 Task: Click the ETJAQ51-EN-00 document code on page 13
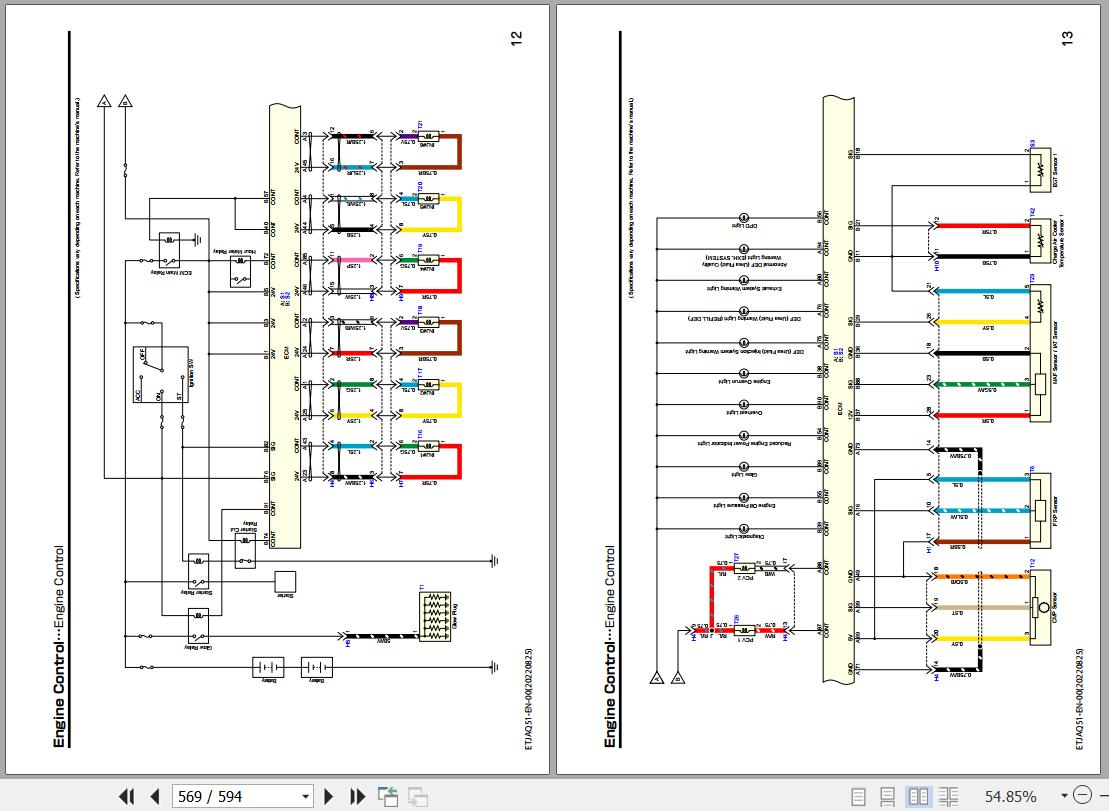click(x=1079, y=699)
